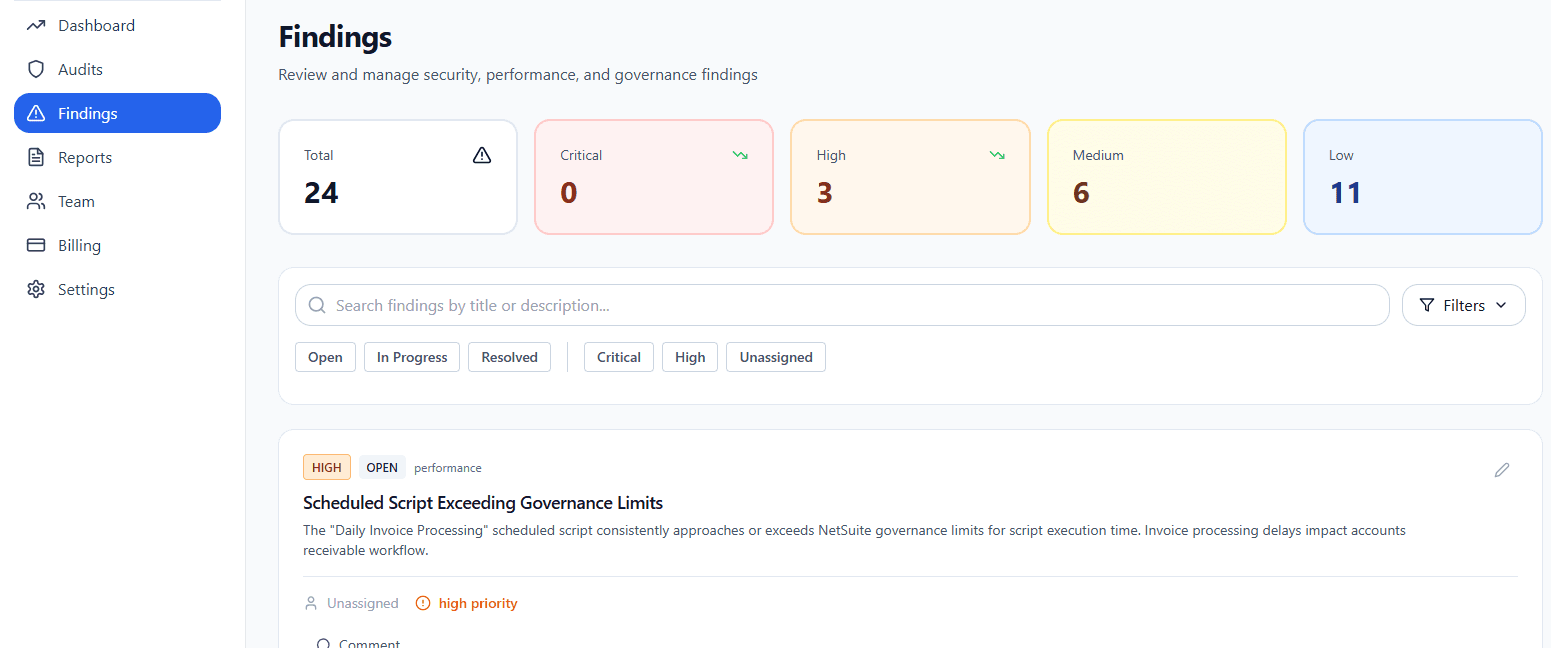The image size is (1551, 648).
Task: Select the Critical findings summary card
Action: point(654,177)
